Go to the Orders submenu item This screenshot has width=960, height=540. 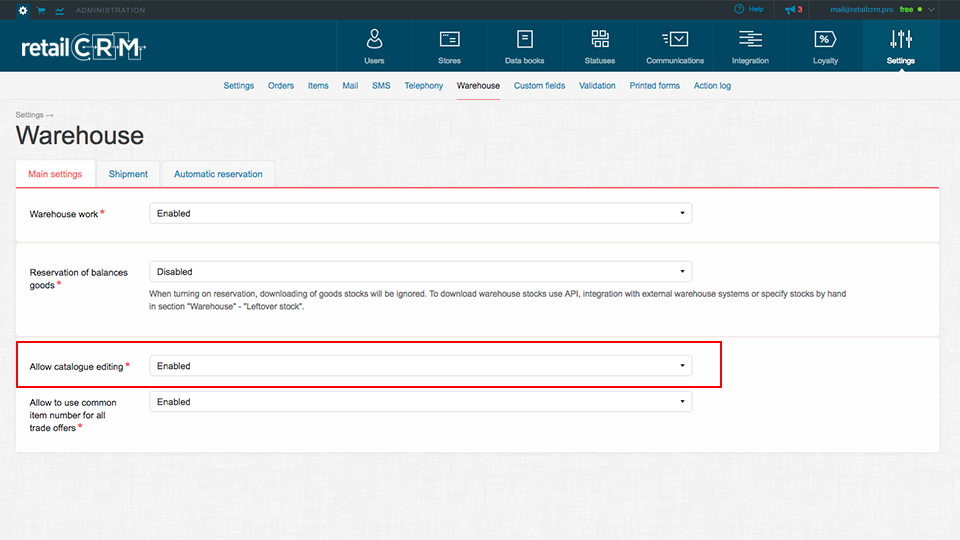[281, 86]
